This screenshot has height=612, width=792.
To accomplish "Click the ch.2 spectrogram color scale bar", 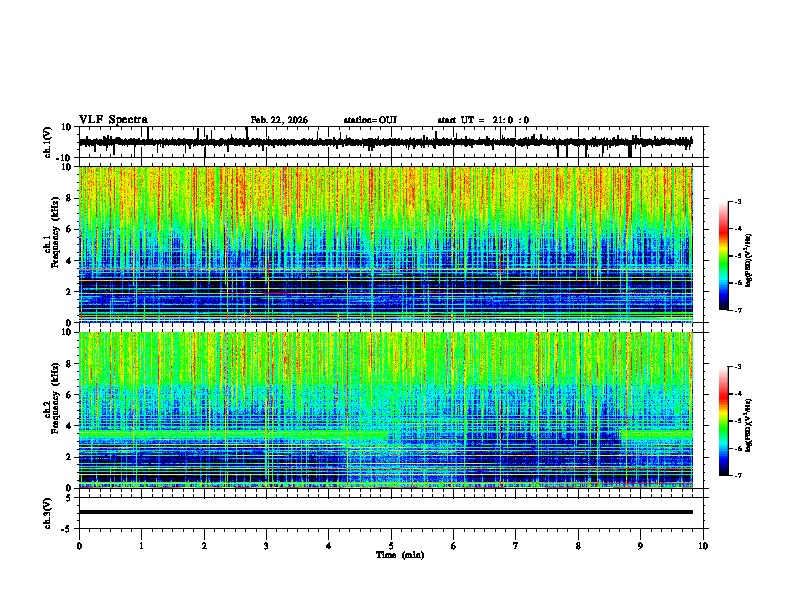I will (x=724, y=421).
